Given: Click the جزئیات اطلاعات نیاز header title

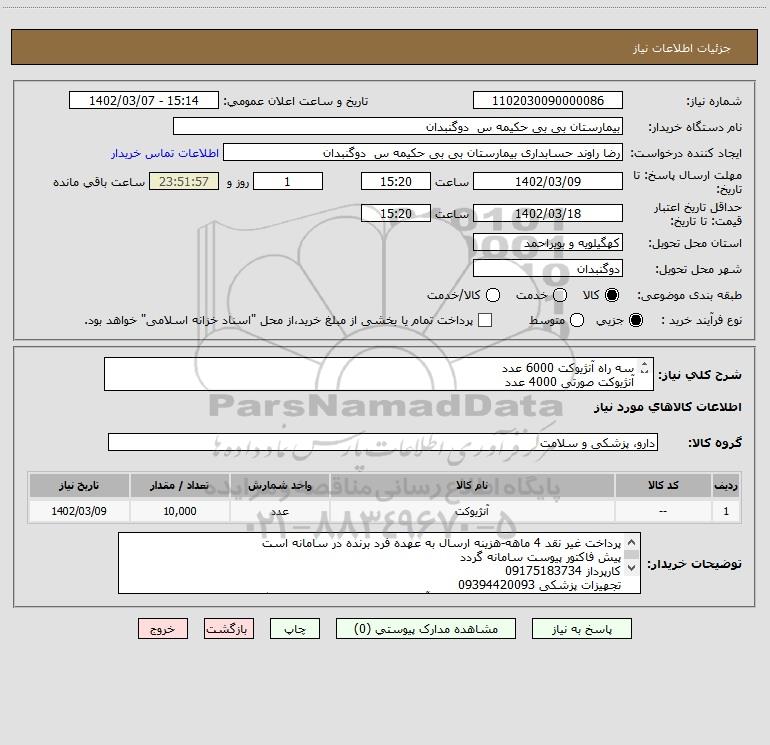Looking at the screenshot, I should [x=682, y=48].
